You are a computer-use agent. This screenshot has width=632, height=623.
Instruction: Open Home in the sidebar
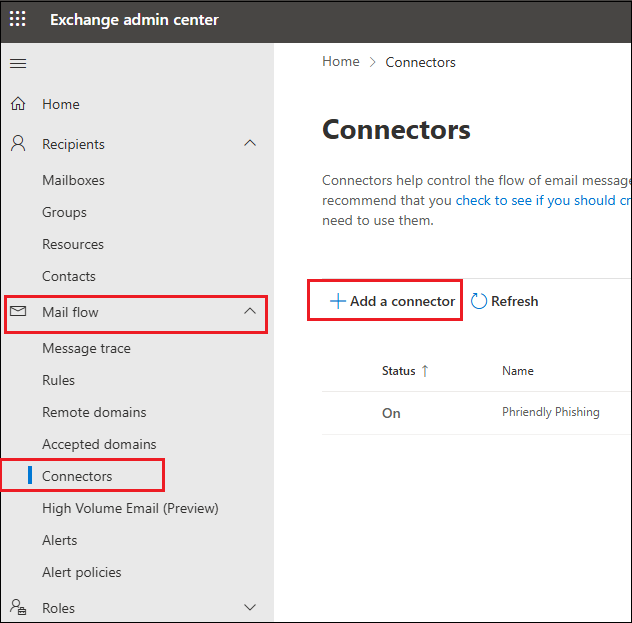61,104
